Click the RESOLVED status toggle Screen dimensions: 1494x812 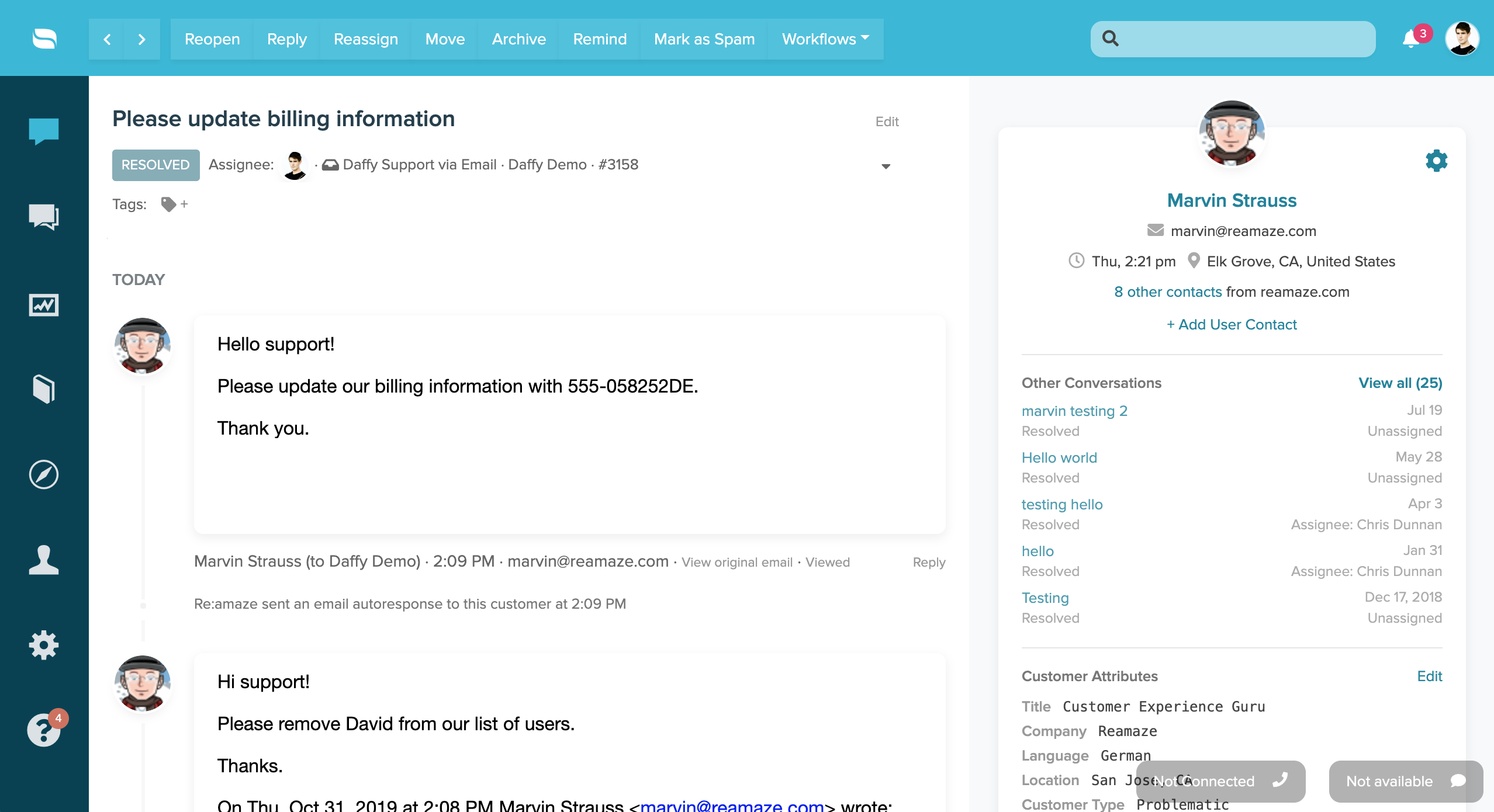click(154, 165)
